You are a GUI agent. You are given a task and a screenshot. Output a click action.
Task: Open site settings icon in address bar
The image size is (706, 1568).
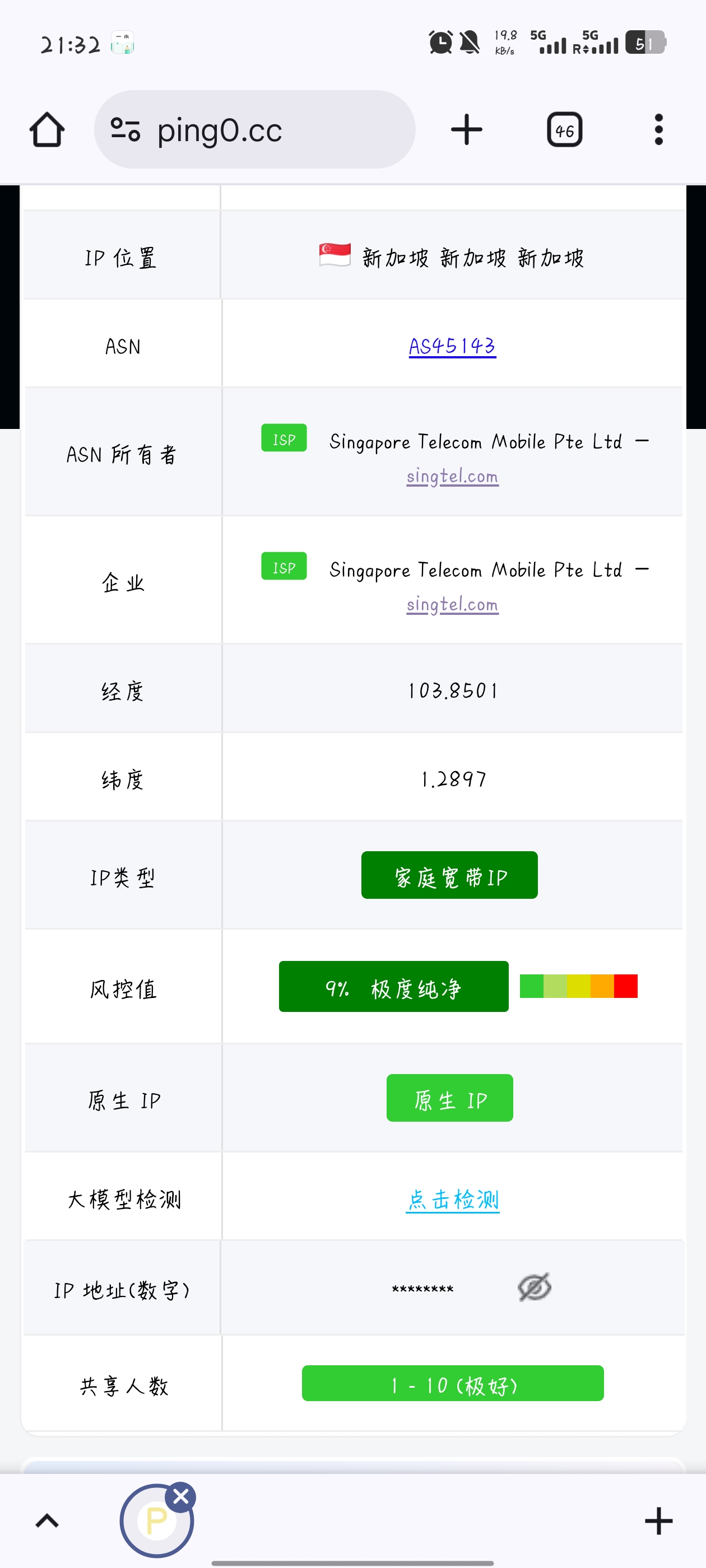click(x=126, y=130)
